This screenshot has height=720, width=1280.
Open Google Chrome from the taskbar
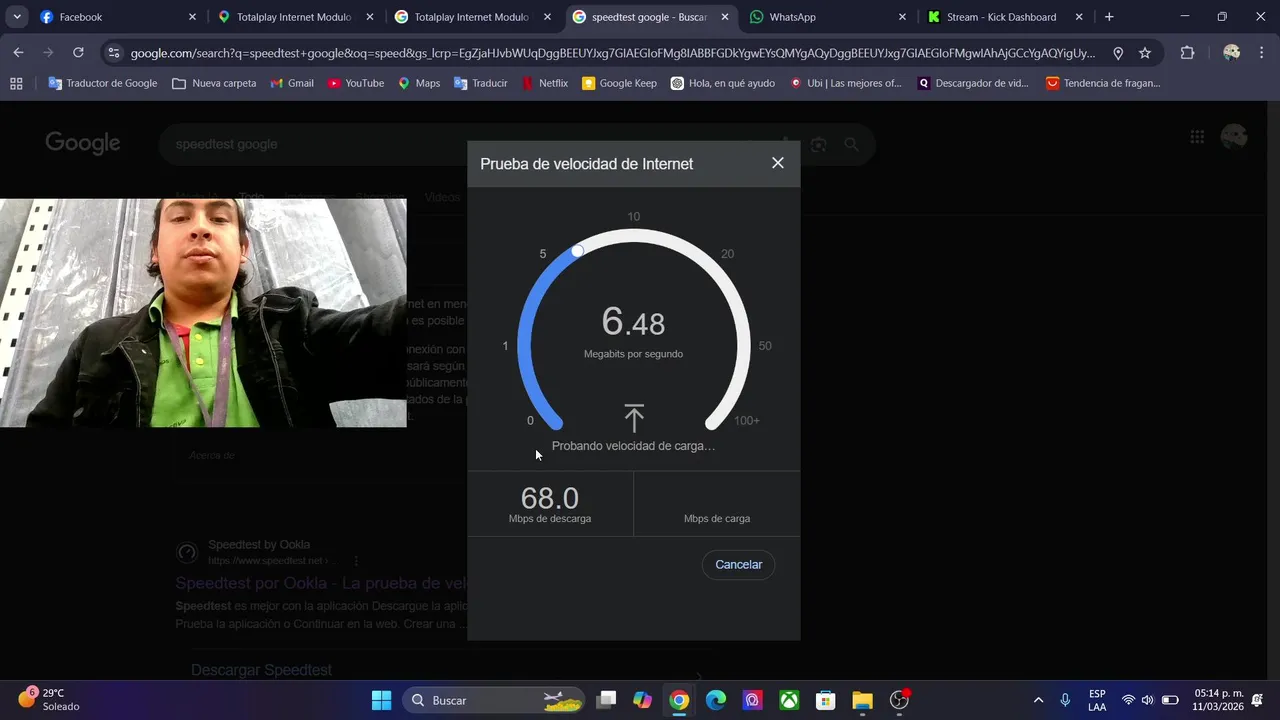pos(679,700)
